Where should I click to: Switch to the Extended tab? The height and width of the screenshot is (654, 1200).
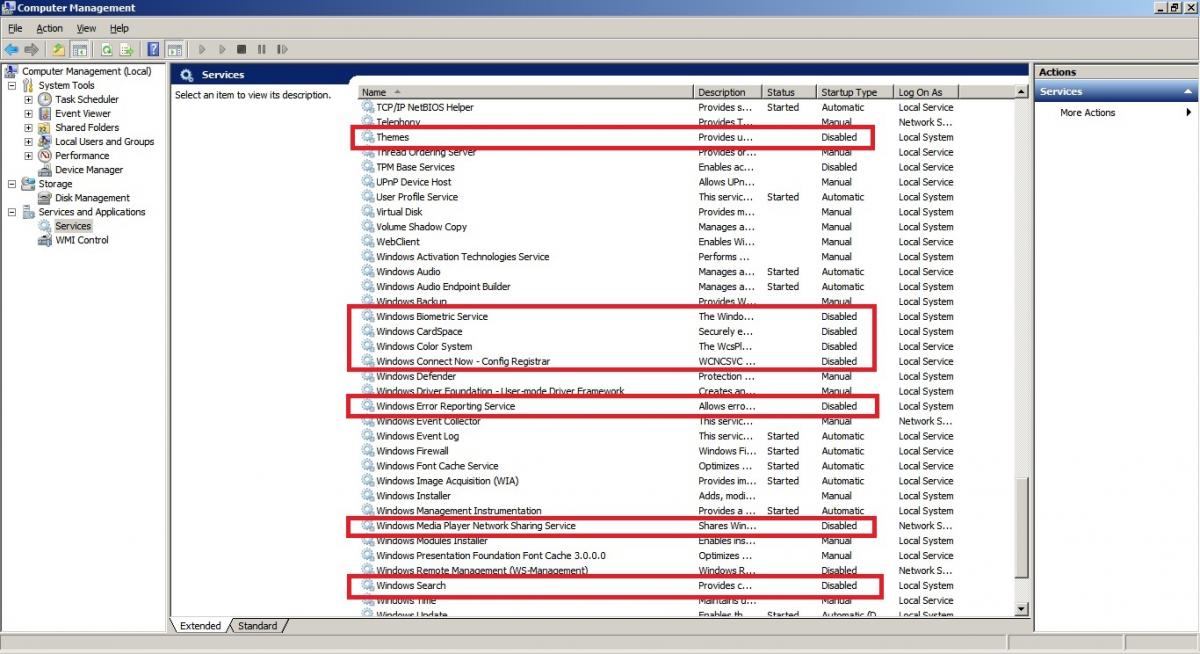pyautogui.click(x=200, y=626)
